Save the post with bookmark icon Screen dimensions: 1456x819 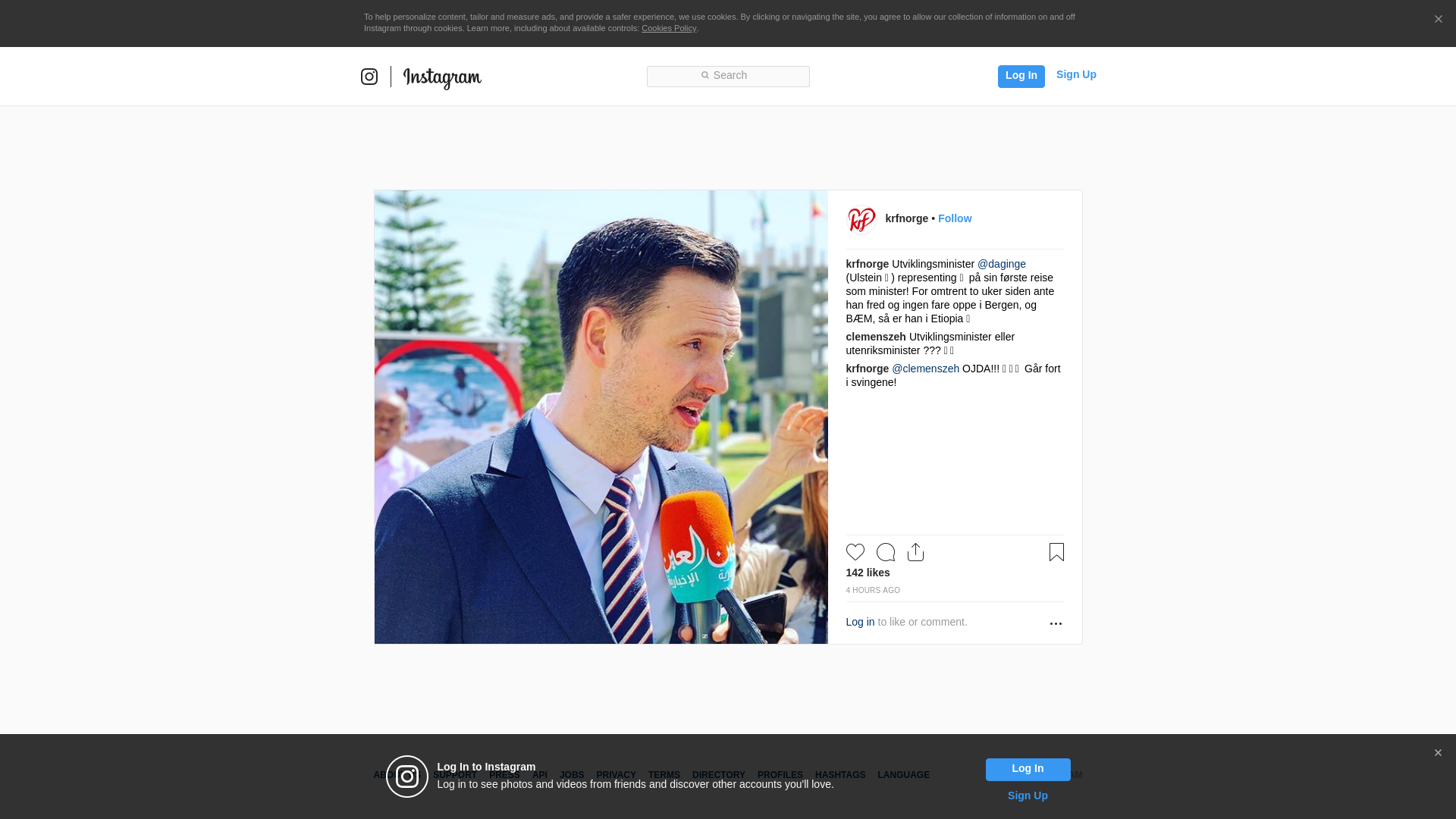pyautogui.click(x=1056, y=552)
